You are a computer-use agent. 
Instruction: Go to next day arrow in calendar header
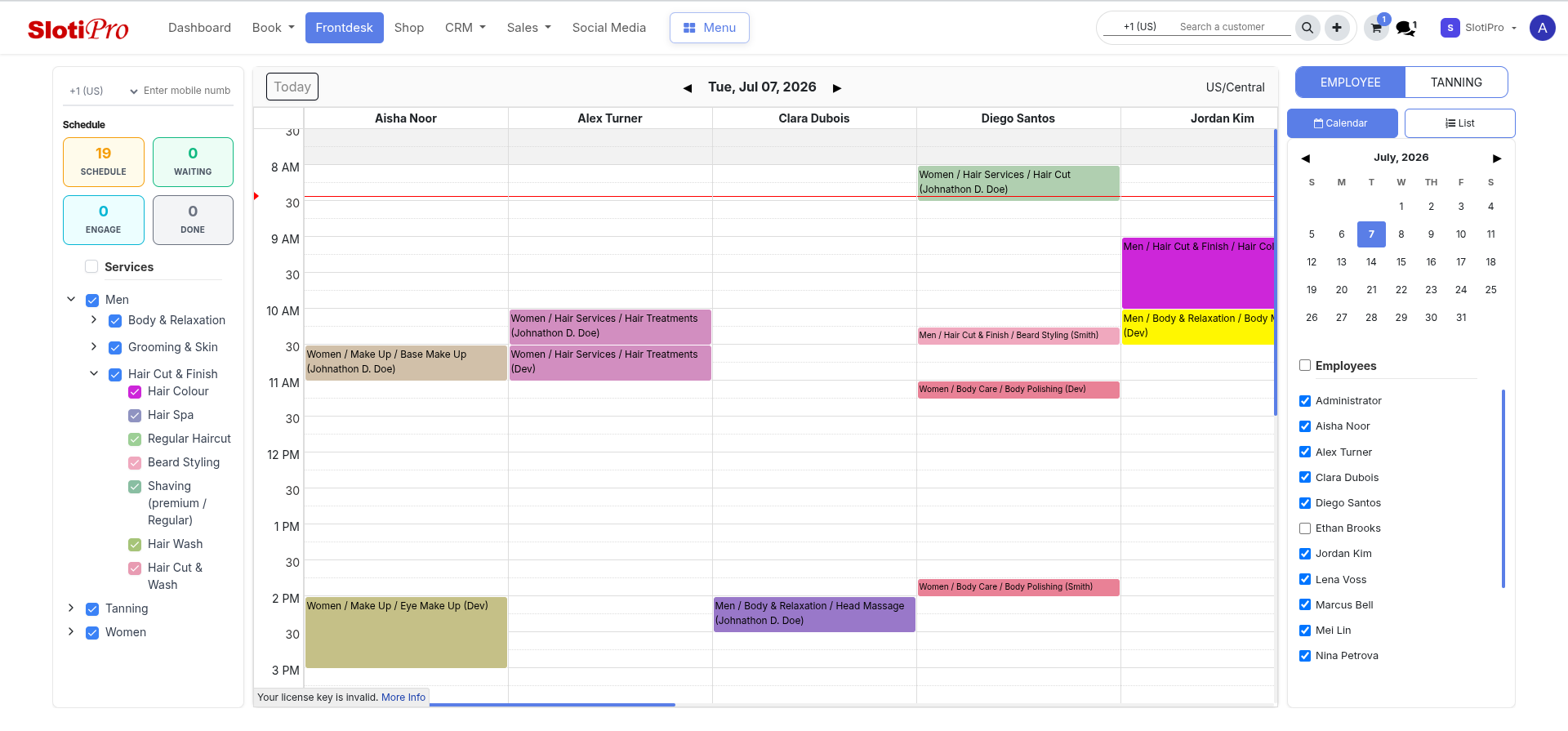point(837,88)
